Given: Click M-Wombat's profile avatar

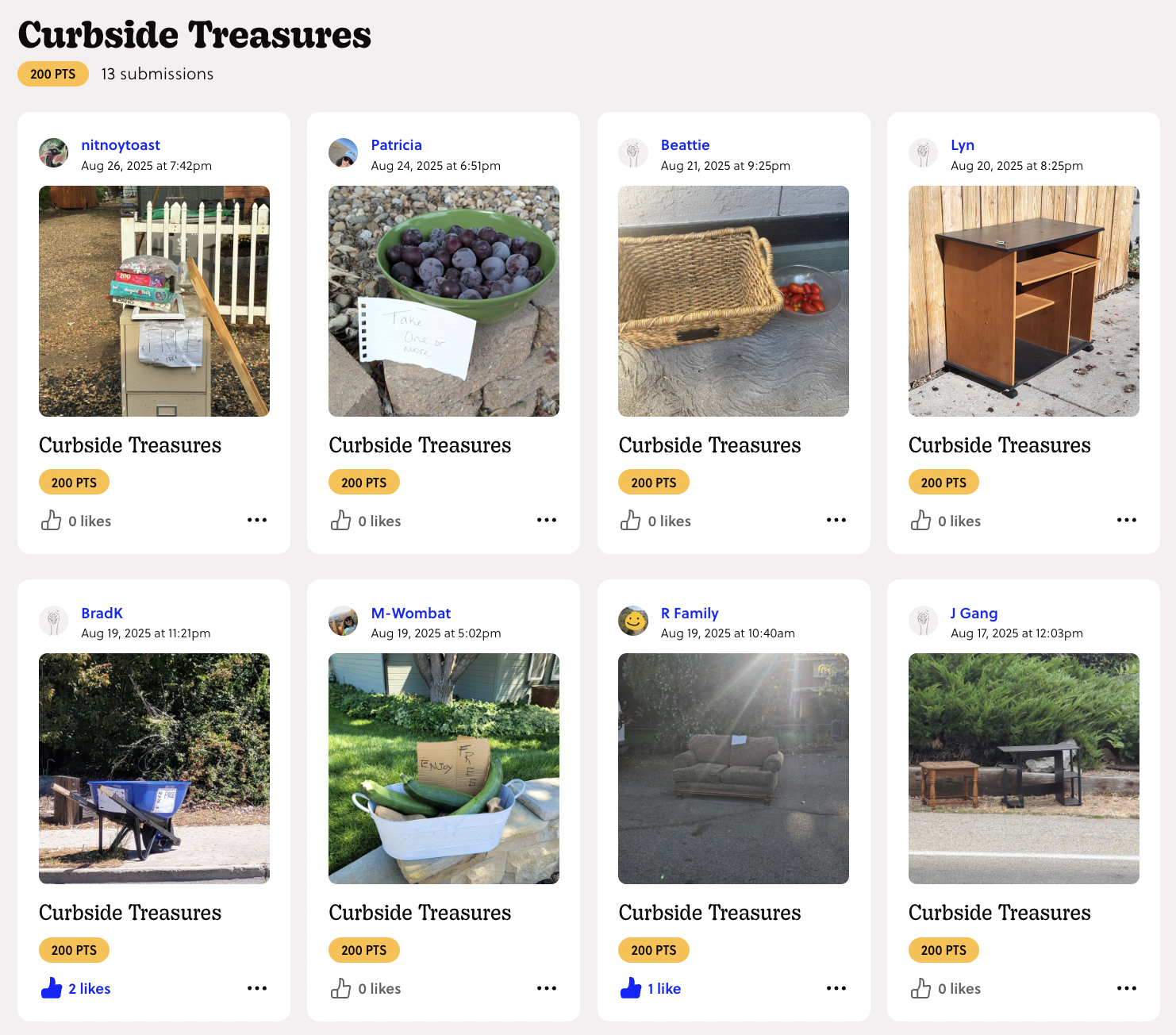Looking at the screenshot, I should pos(344,621).
